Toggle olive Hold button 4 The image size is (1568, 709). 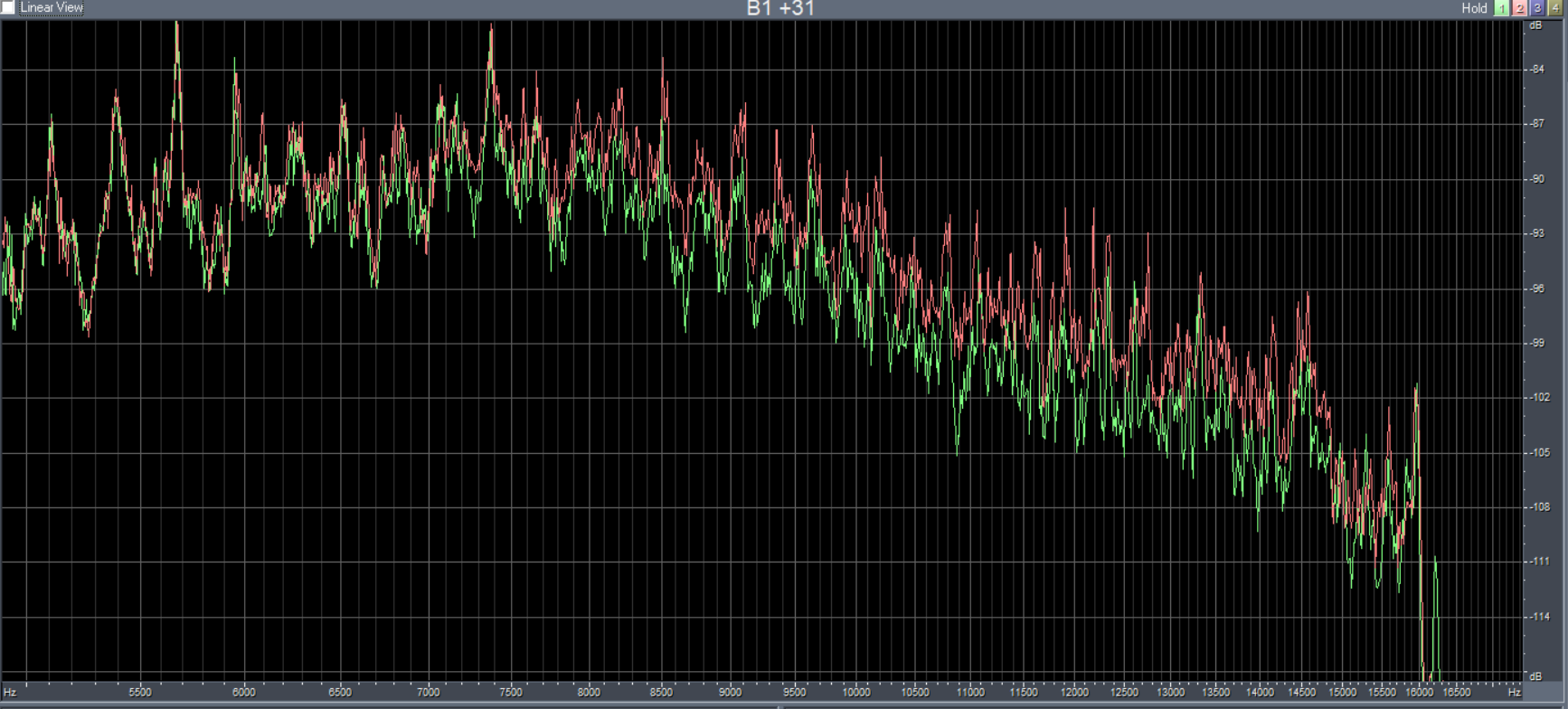[x=1555, y=8]
